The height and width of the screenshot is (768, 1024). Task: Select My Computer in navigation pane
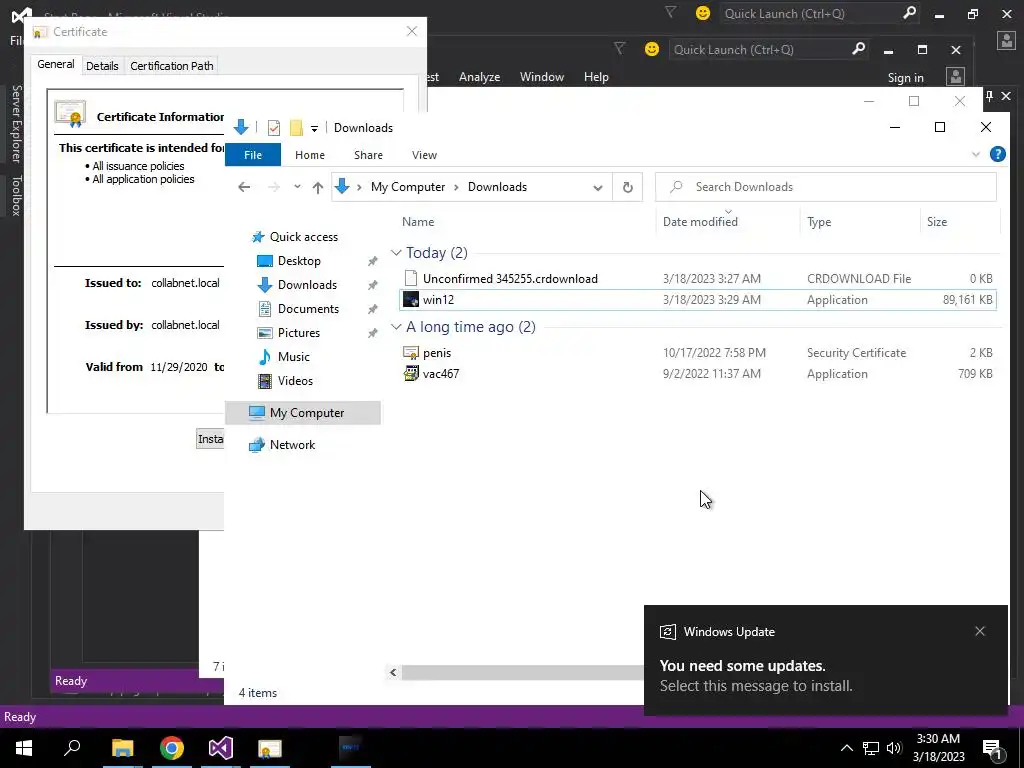pos(303,413)
